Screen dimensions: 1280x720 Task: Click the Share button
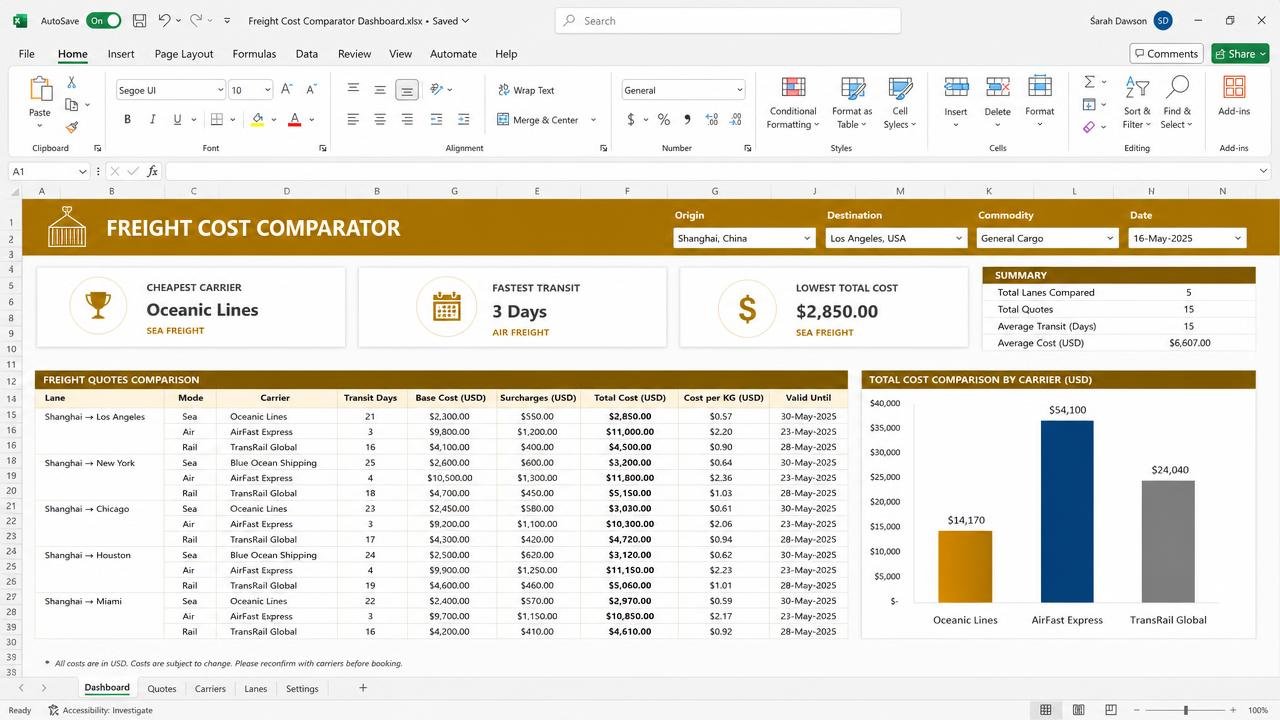pyautogui.click(x=1240, y=54)
